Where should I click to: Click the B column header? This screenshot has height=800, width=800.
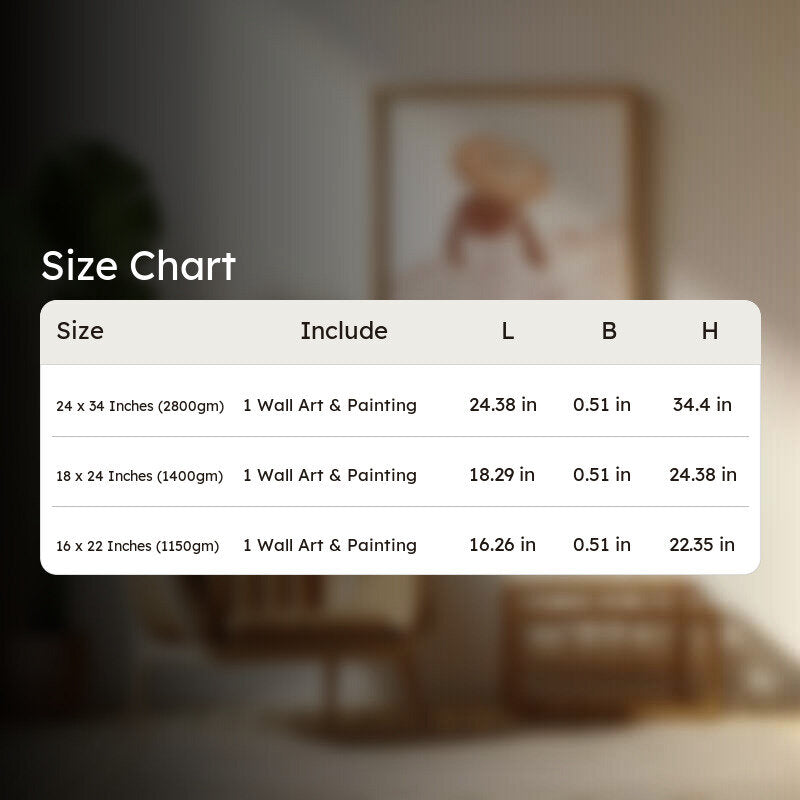(609, 331)
